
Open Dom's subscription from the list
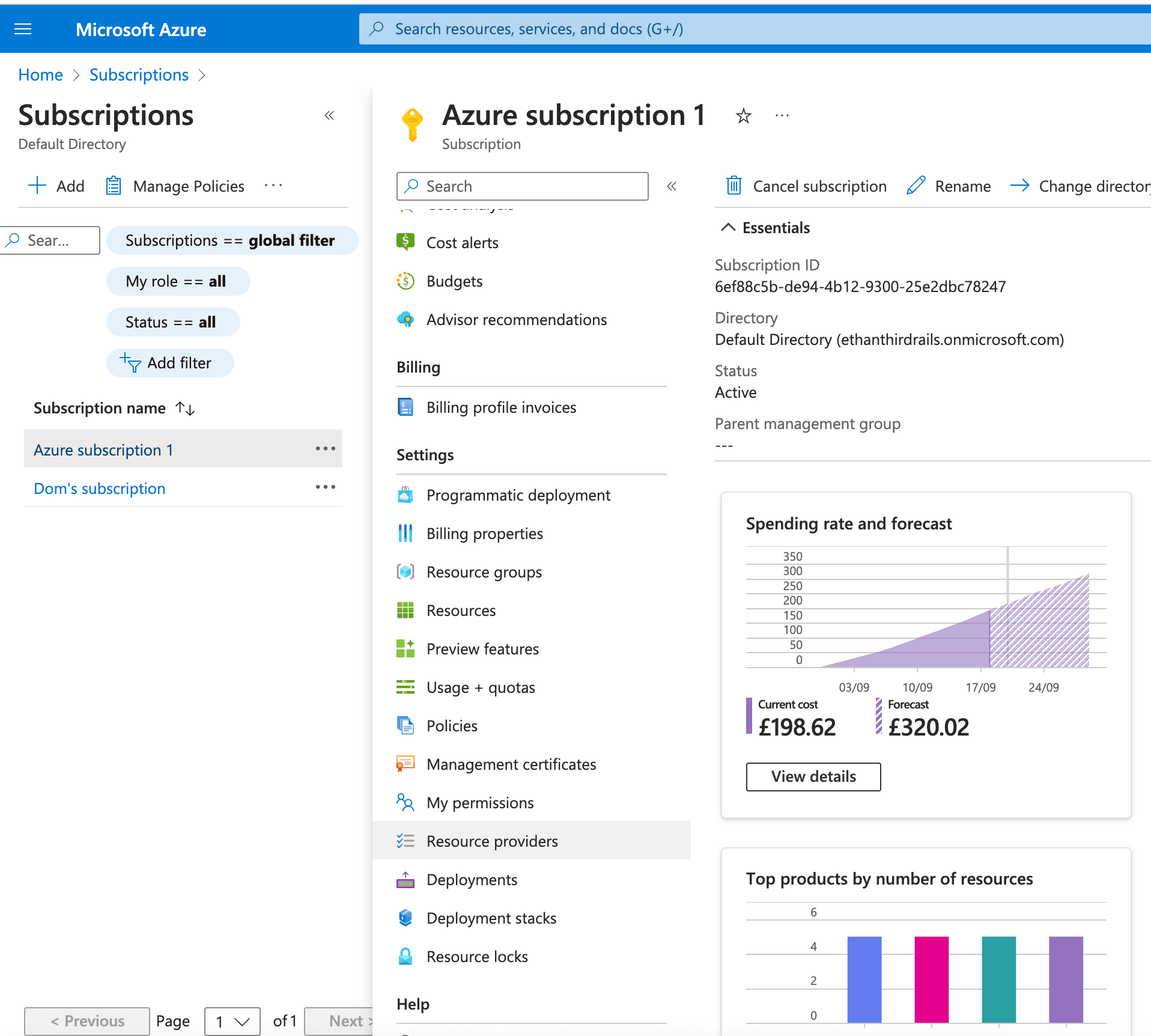click(x=99, y=488)
